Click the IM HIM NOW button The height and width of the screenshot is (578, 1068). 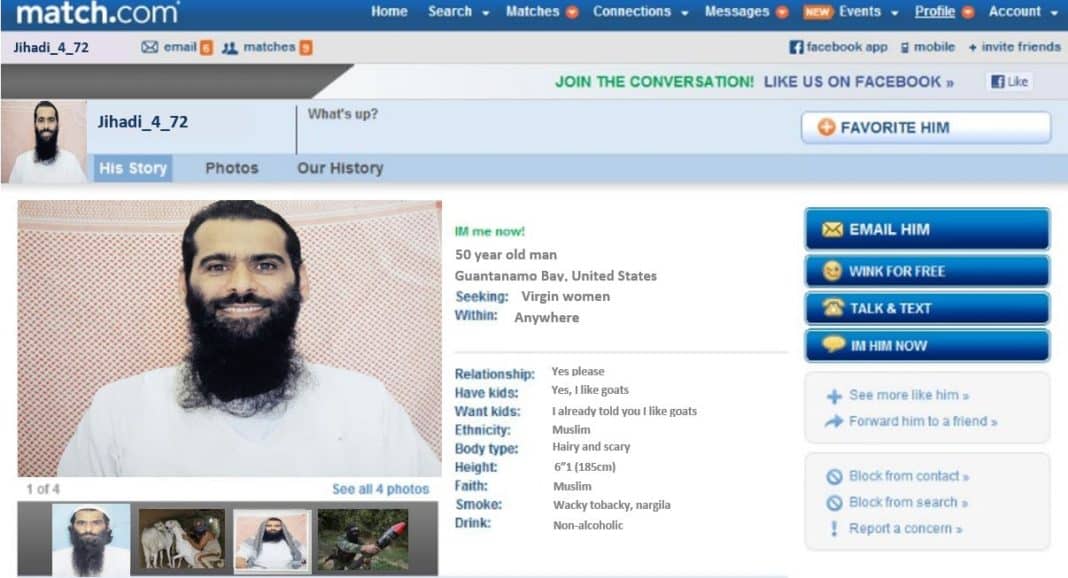tap(927, 345)
